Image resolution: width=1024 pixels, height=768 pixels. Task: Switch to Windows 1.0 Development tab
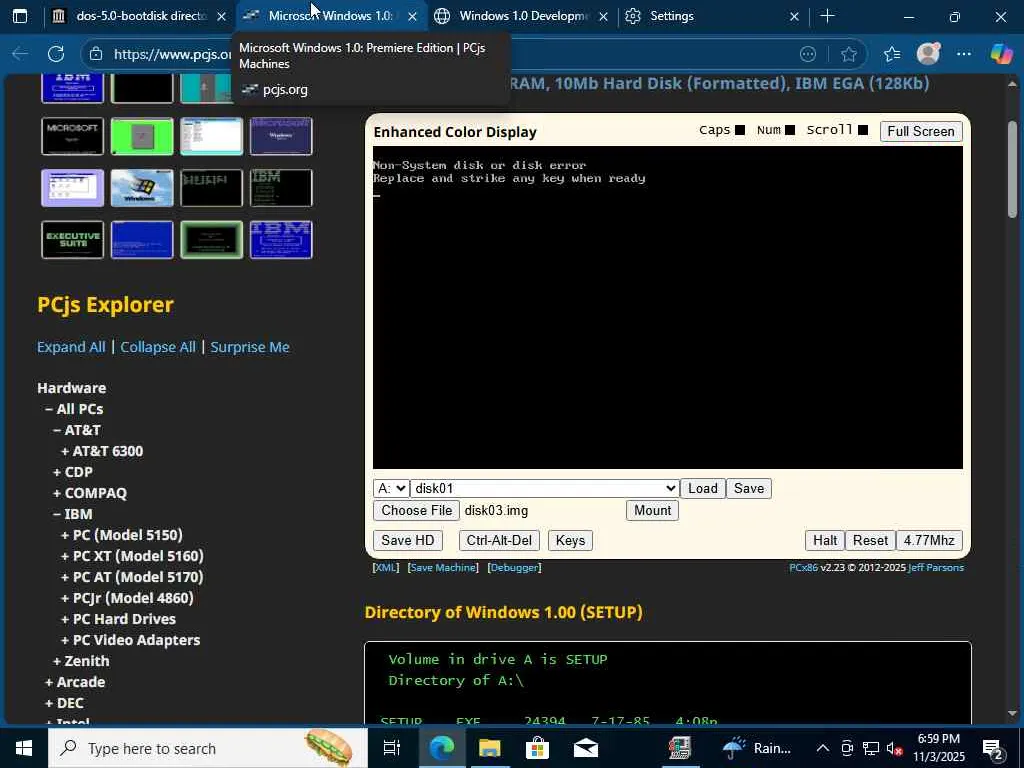[x=522, y=16]
